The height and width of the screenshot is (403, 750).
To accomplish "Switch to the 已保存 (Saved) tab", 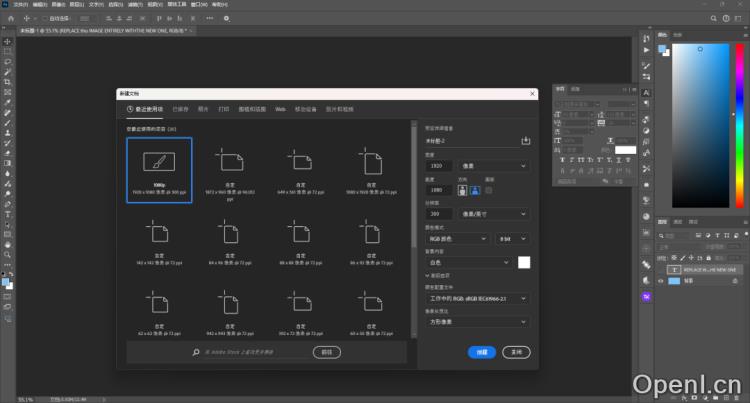I will 180,108.
